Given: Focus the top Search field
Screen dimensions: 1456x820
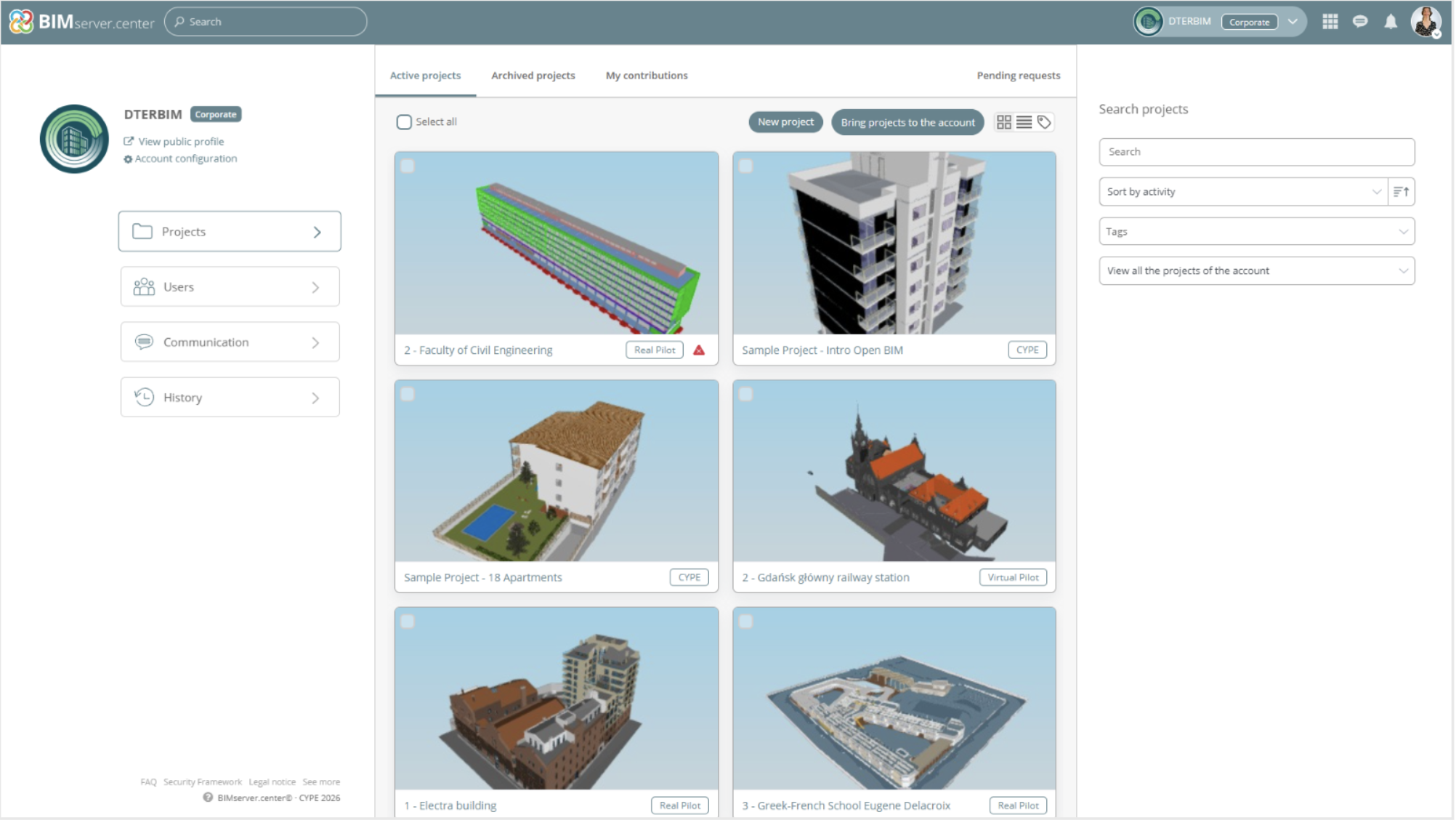Looking at the screenshot, I should [266, 22].
